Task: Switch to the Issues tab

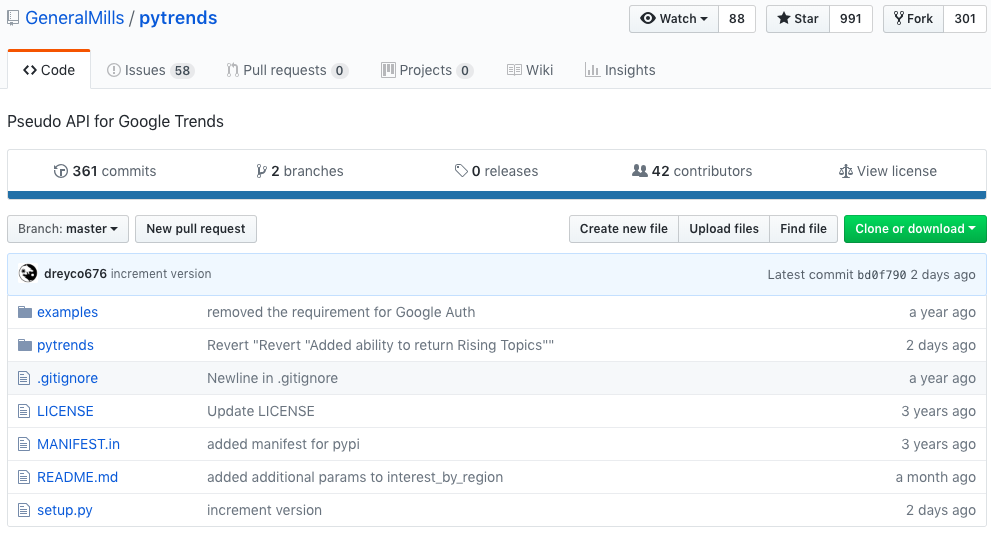Action: pos(150,70)
